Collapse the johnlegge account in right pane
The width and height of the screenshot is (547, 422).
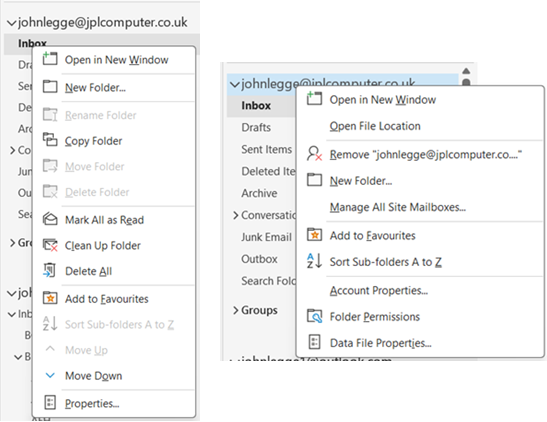click(234, 84)
